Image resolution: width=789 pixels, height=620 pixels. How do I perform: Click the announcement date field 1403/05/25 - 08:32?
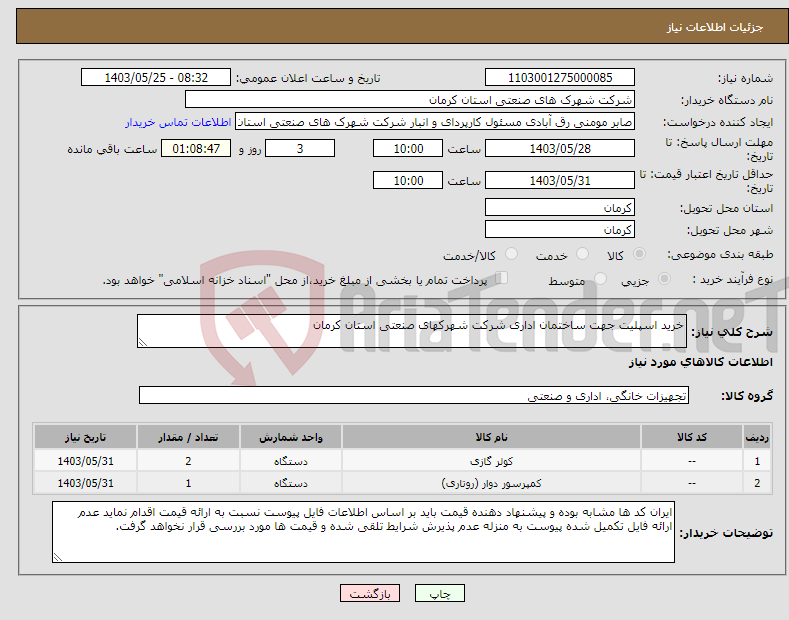point(156,78)
